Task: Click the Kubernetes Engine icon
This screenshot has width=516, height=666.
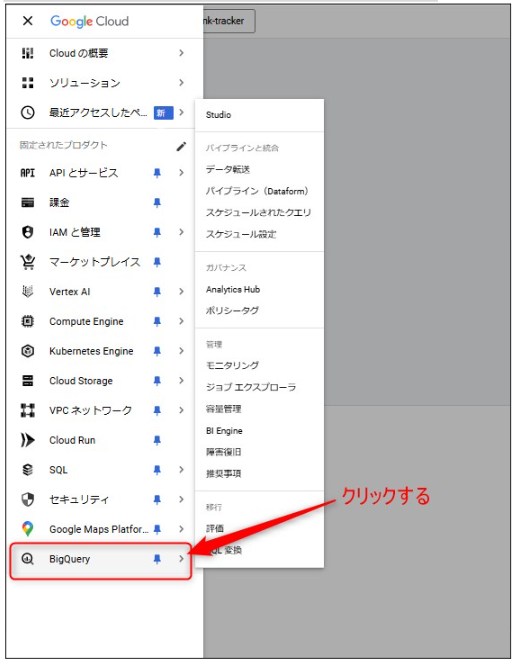Action: [x=28, y=351]
